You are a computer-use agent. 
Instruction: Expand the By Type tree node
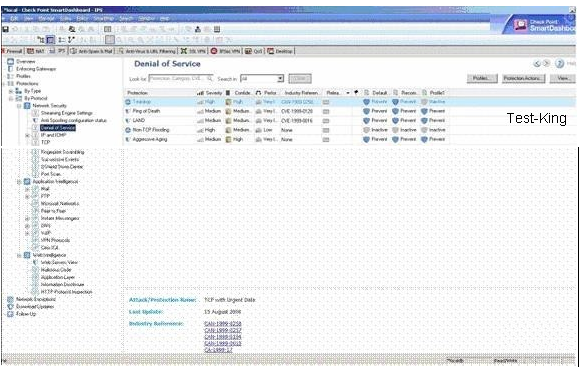coord(11,91)
